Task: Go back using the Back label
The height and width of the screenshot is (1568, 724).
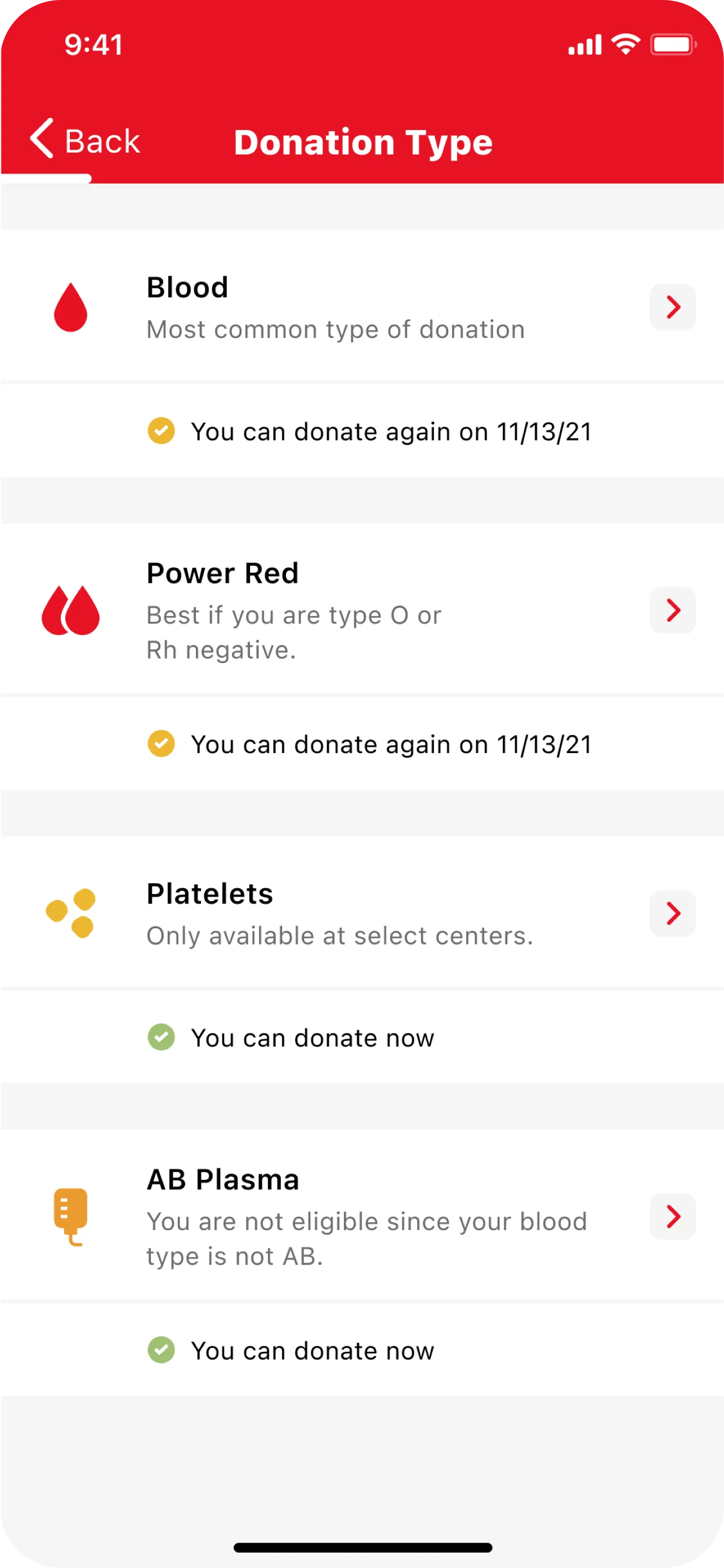Action: (102, 141)
